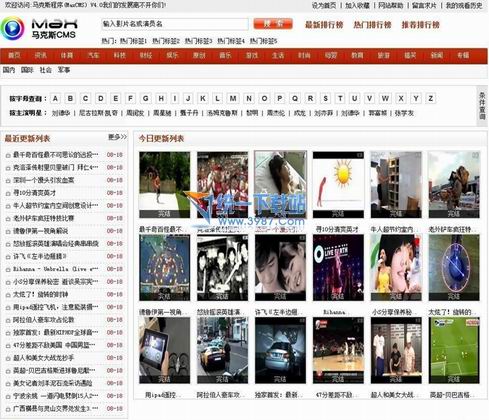Open the red-shirt crowd video thumbnail
Image resolution: width=489 pixels, height=420 pixels.
point(222,185)
